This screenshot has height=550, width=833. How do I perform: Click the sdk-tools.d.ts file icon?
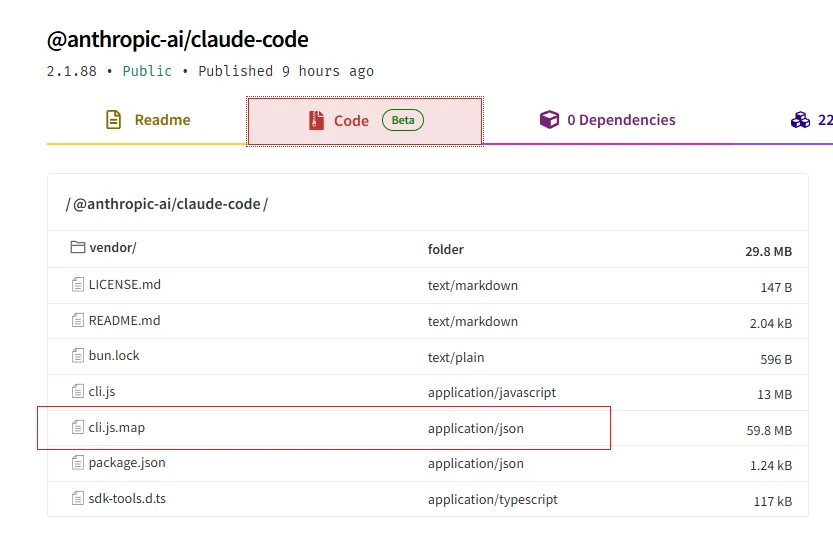[x=78, y=499]
